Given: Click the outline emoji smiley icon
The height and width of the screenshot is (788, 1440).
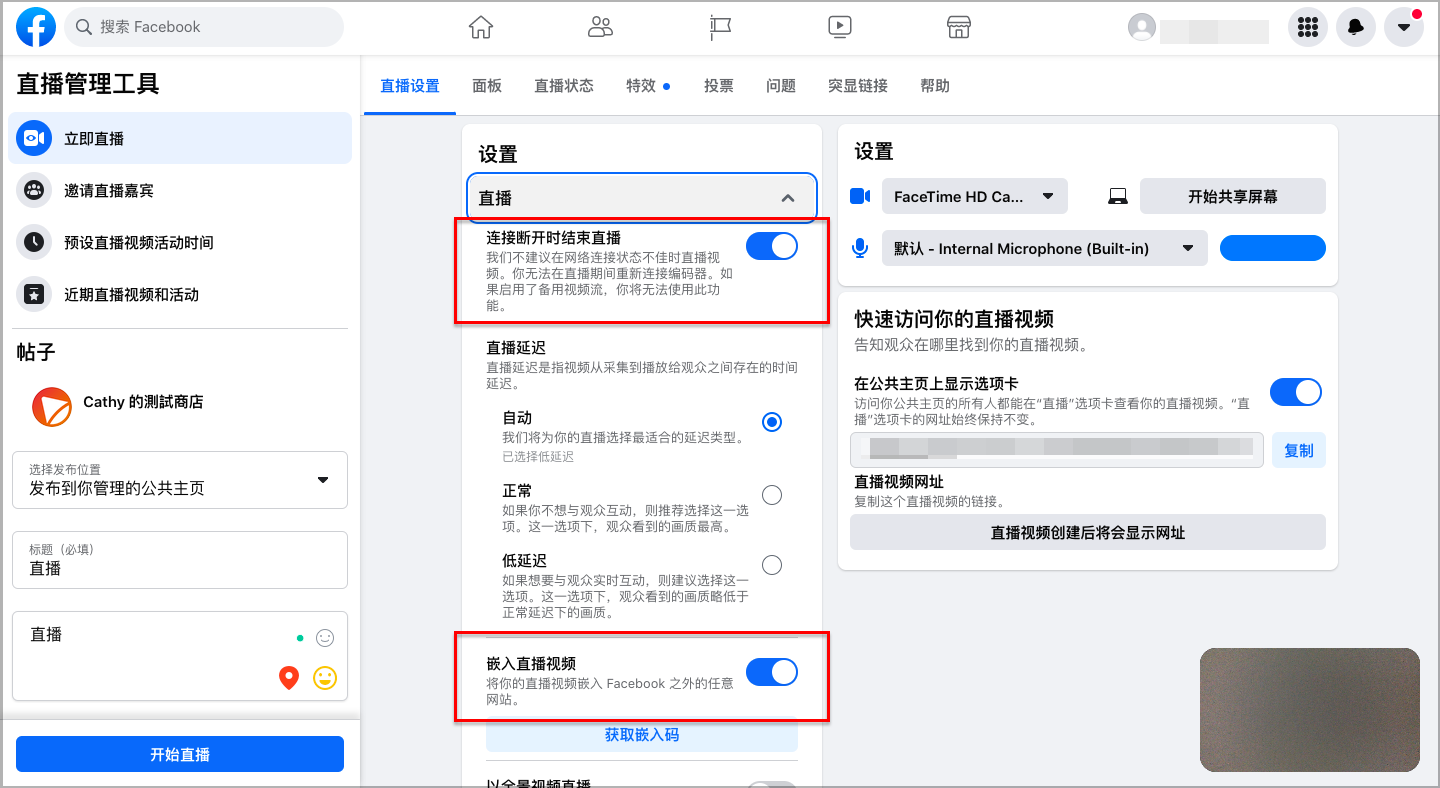Looking at the screenshot, I should (325, 637).
